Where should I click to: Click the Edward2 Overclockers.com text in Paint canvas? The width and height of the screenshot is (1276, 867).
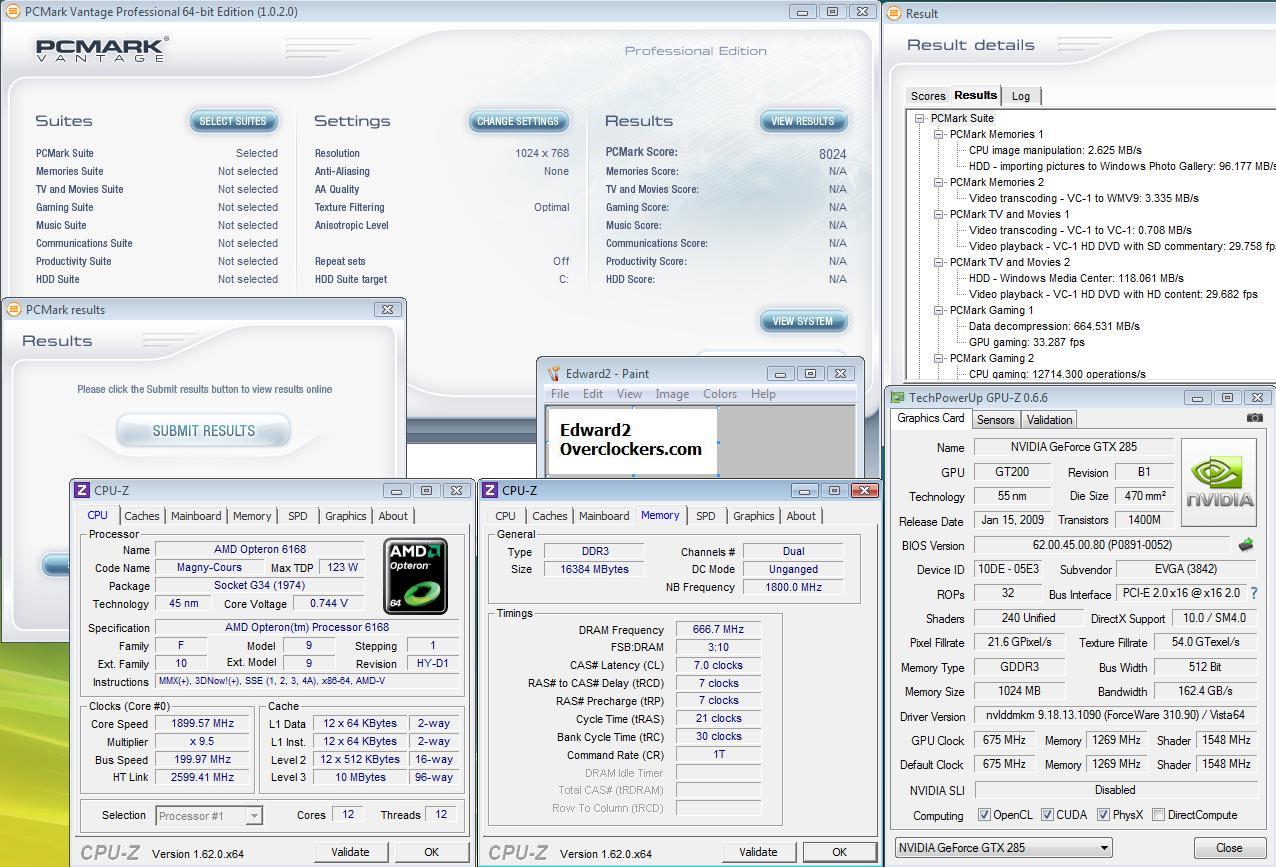630,440
